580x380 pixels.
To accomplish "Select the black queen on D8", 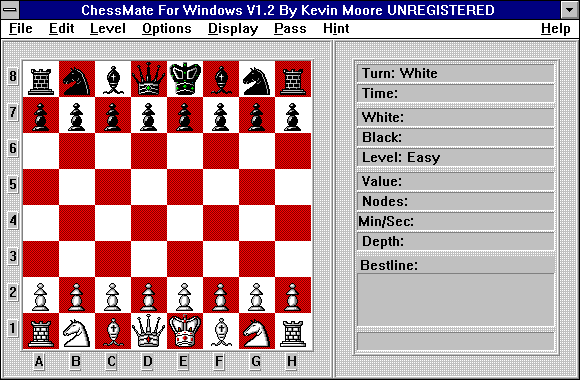I will click(149, 79).
